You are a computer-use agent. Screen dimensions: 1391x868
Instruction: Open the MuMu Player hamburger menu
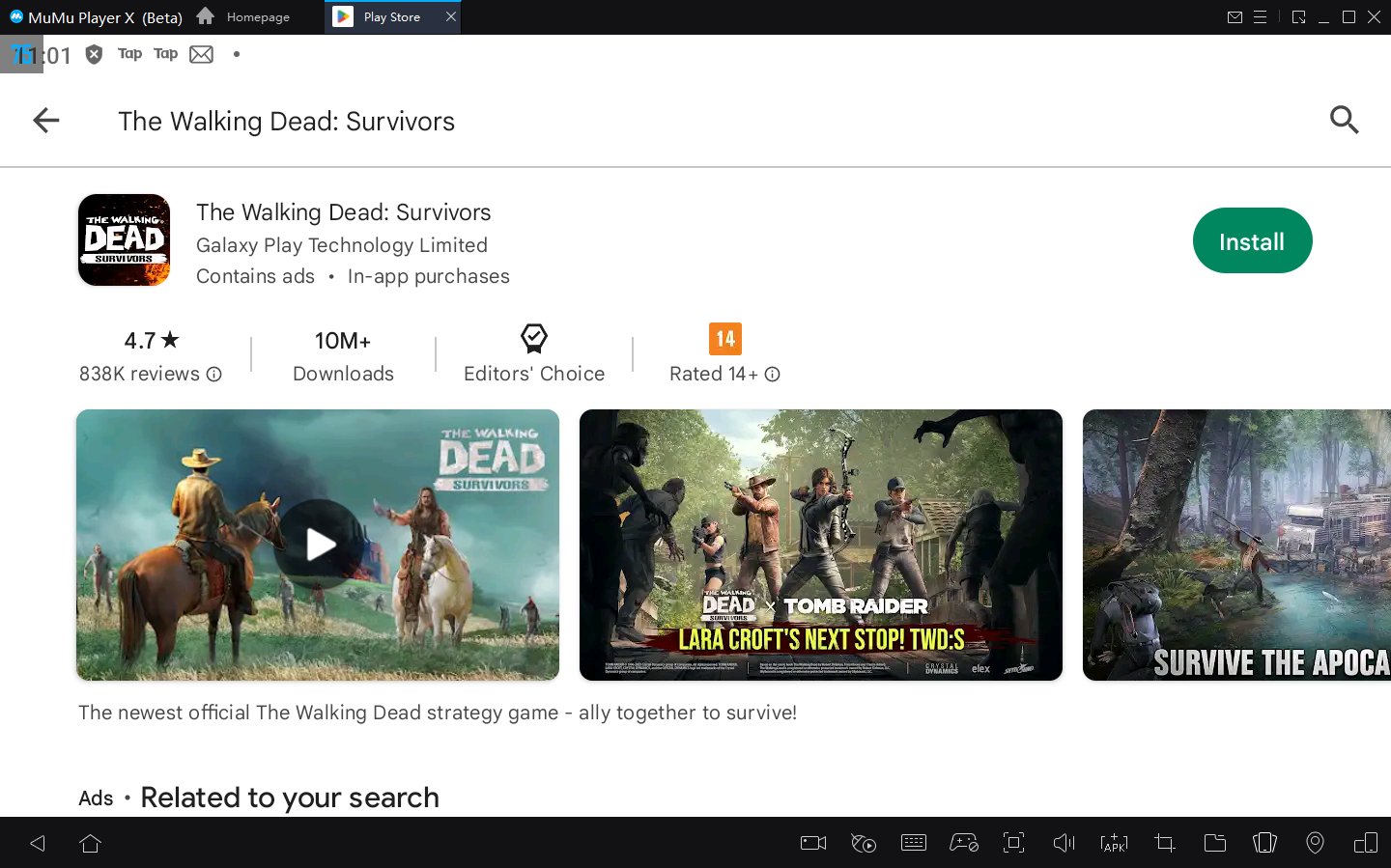tap(1260, 17)
